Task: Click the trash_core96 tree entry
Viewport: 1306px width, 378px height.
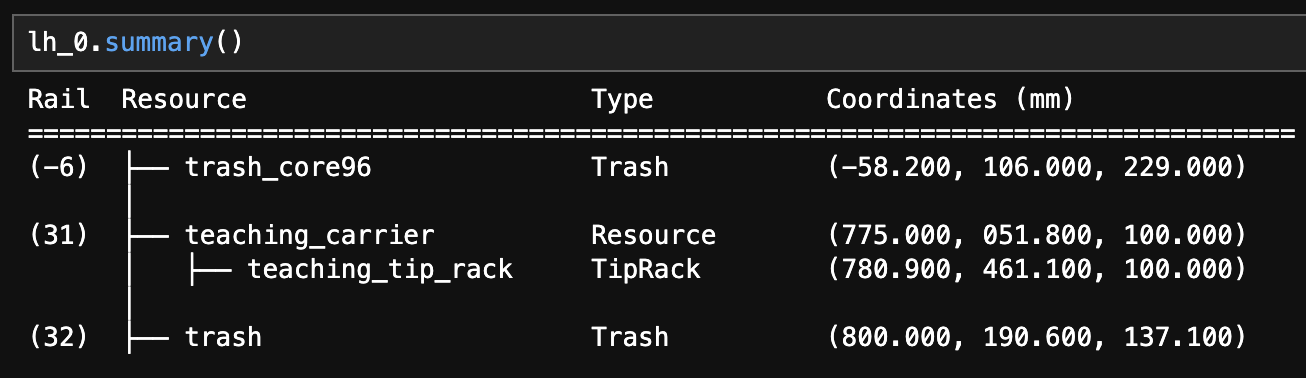Action: tap(278, 167)
